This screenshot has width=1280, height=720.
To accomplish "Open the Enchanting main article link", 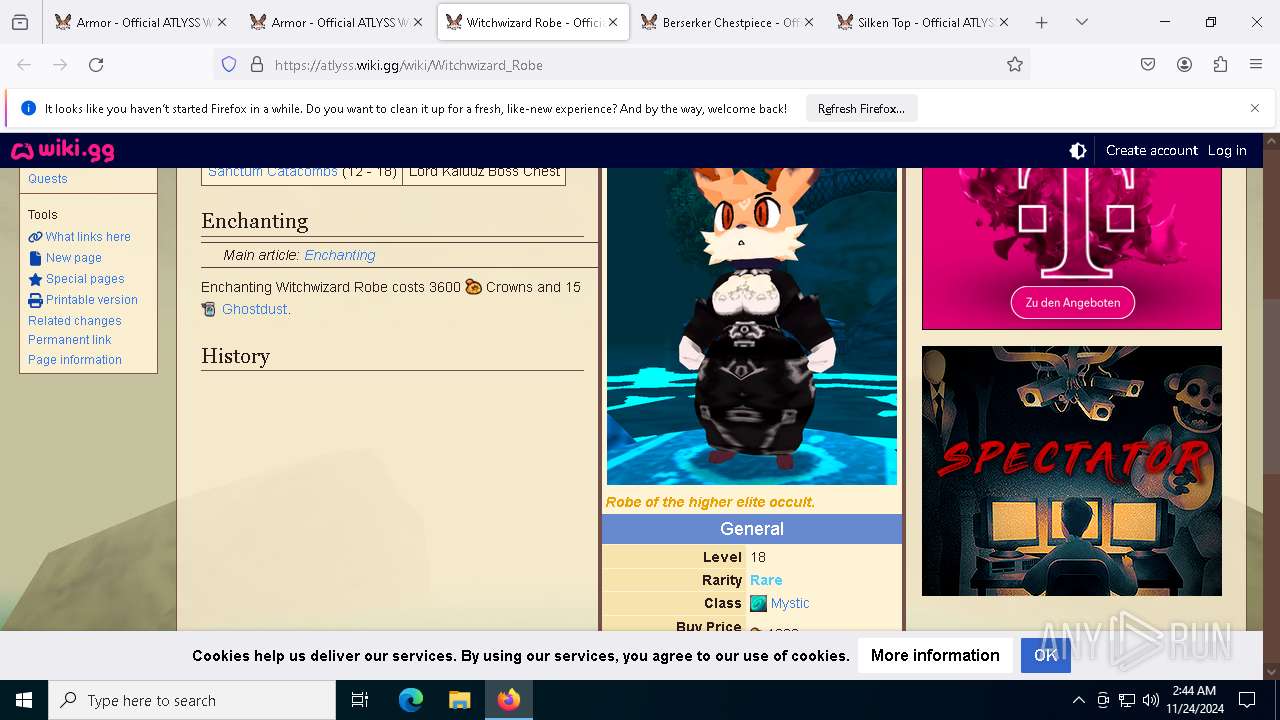I will click(340, 255).
